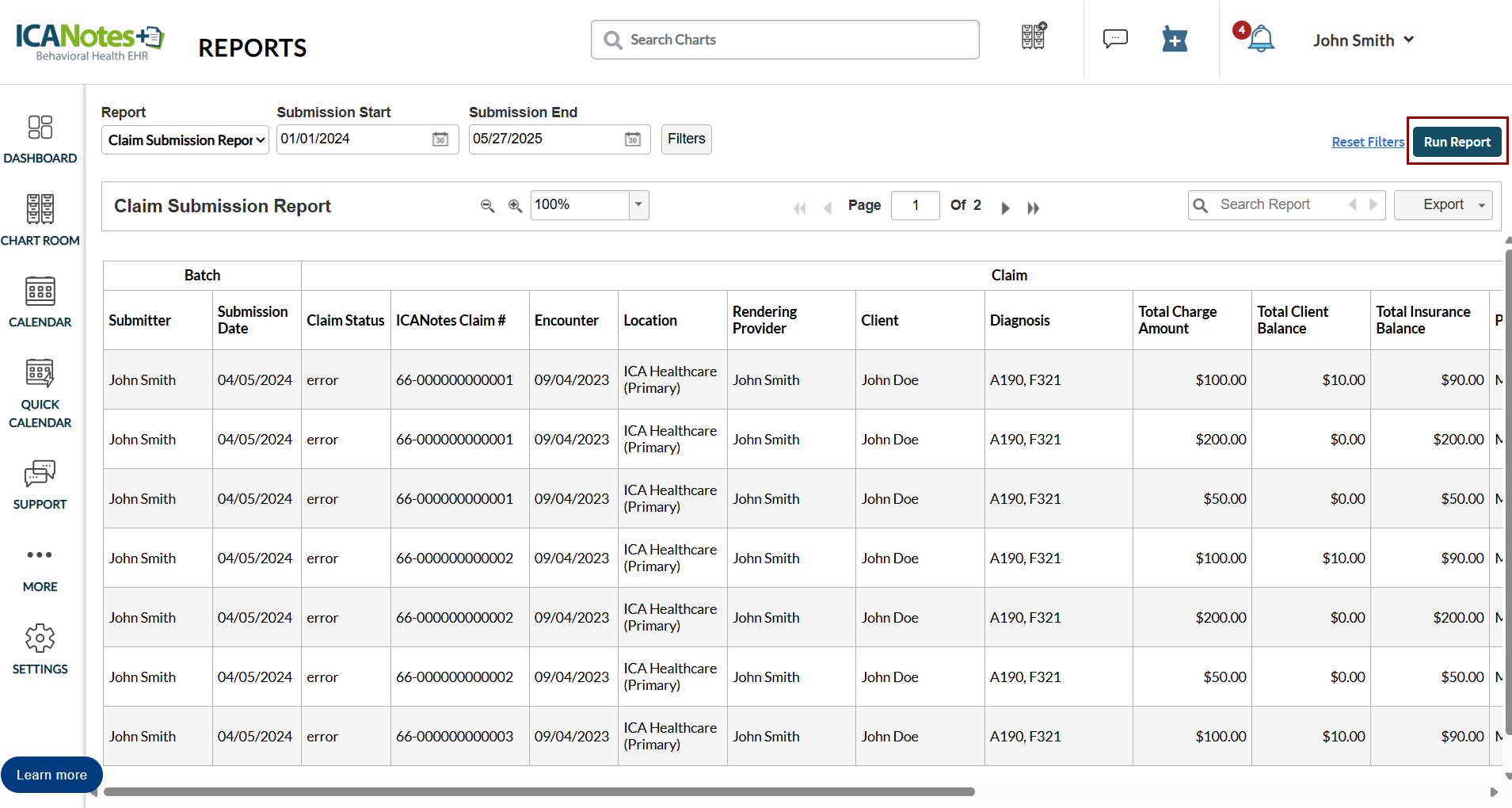
Task: Click claim number 66-000000000003
Action: pyautogui.click(x=455, y=737)
